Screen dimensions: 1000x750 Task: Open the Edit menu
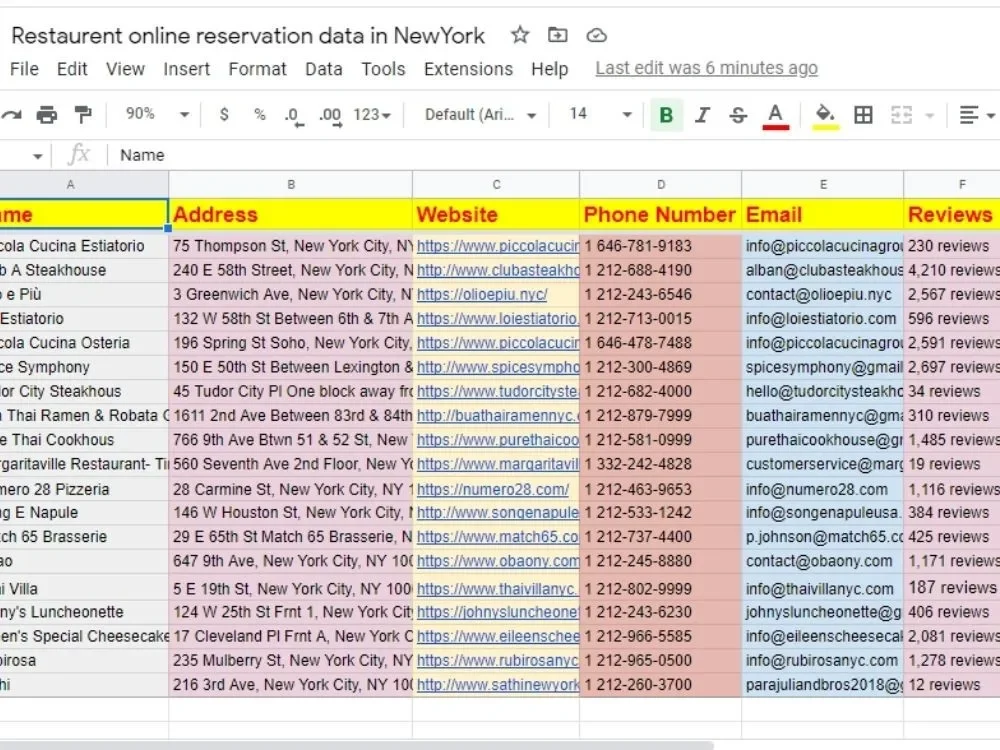72,69
